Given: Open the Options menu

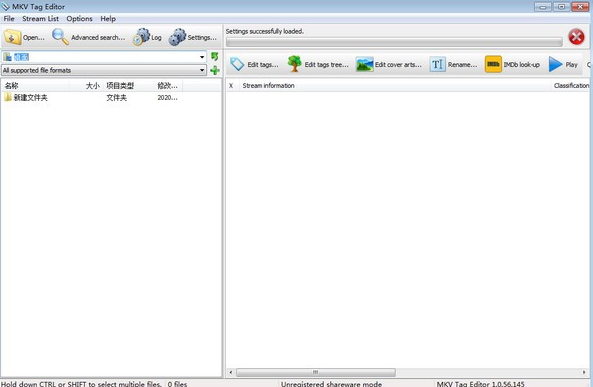Looking at the screenshot, I should coord(79,19).
